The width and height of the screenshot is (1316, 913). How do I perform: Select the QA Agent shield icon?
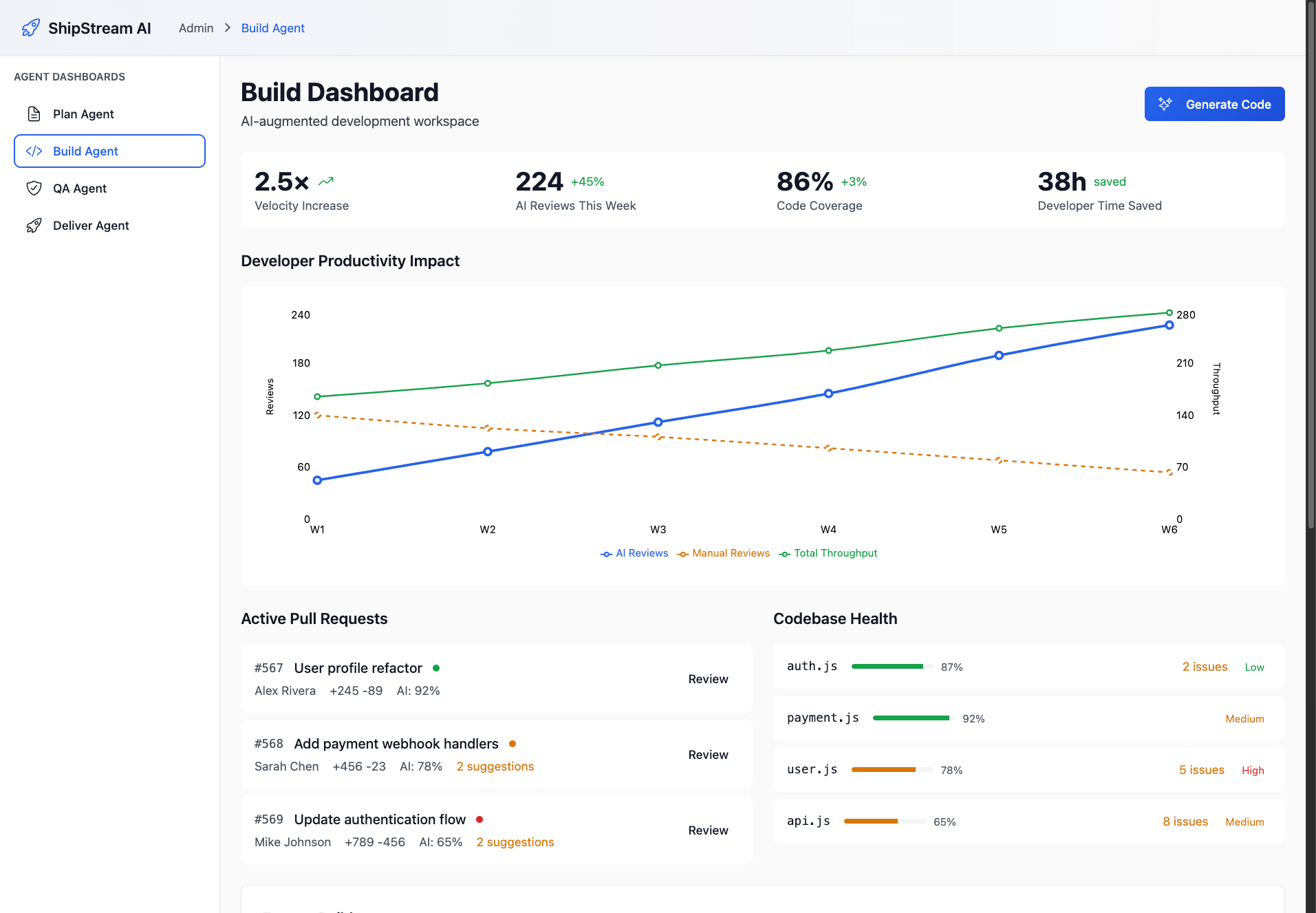34,188
